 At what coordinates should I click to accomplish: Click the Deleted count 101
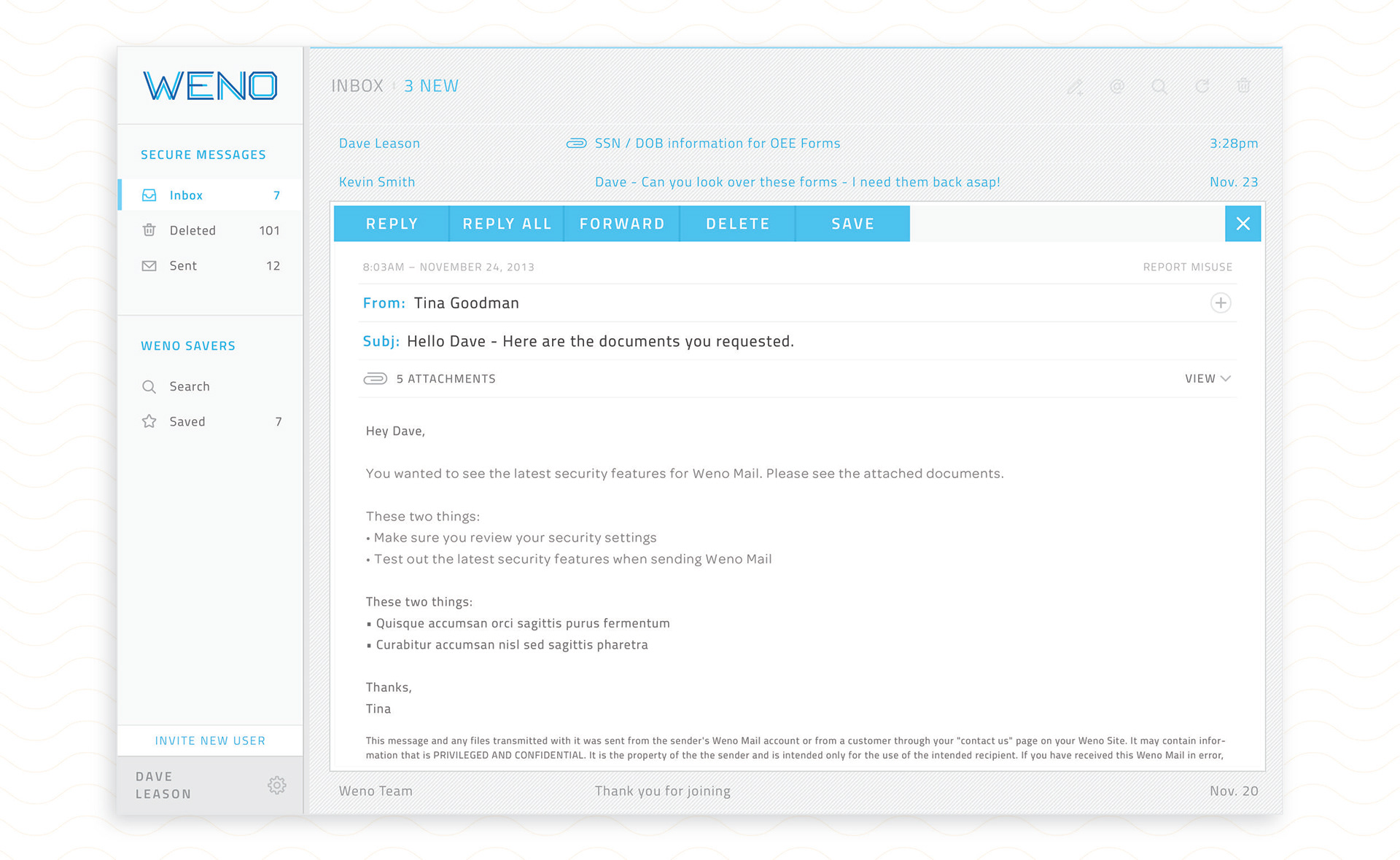[269, 230]
